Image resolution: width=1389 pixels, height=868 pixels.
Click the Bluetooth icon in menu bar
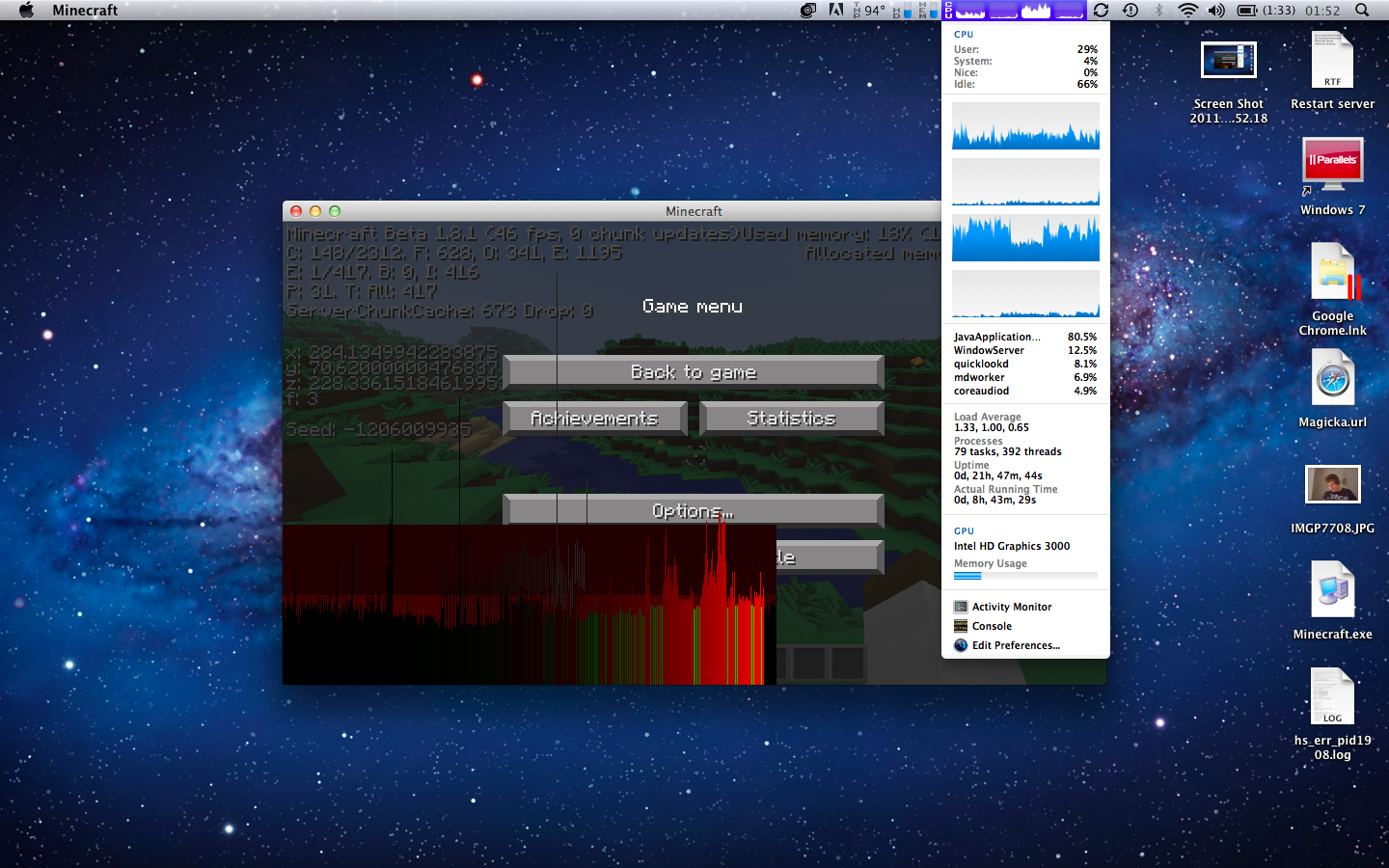coord(1159,10)
